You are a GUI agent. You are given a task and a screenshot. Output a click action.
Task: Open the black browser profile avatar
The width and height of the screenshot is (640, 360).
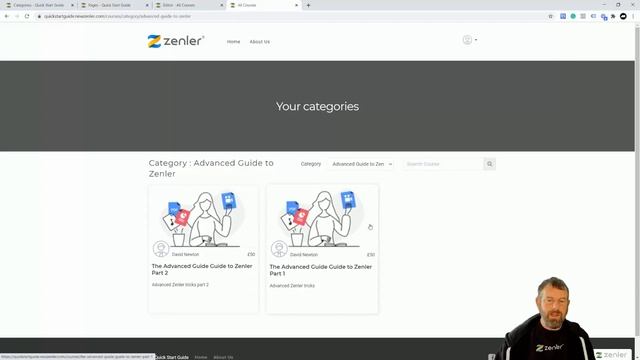click(x=623, y=16)
